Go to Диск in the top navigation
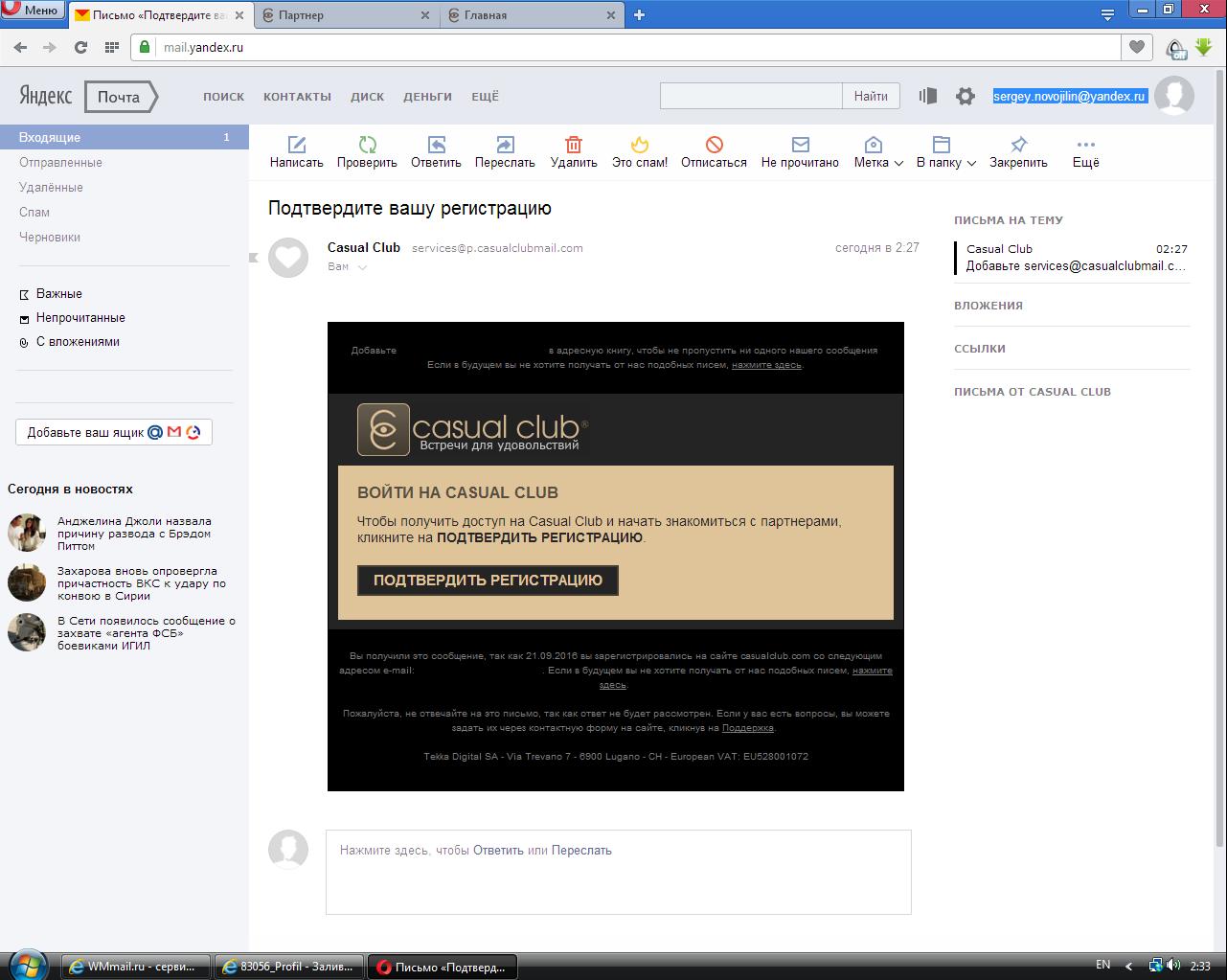Viewport: 1227px width, 980px height. coord(367,97)
